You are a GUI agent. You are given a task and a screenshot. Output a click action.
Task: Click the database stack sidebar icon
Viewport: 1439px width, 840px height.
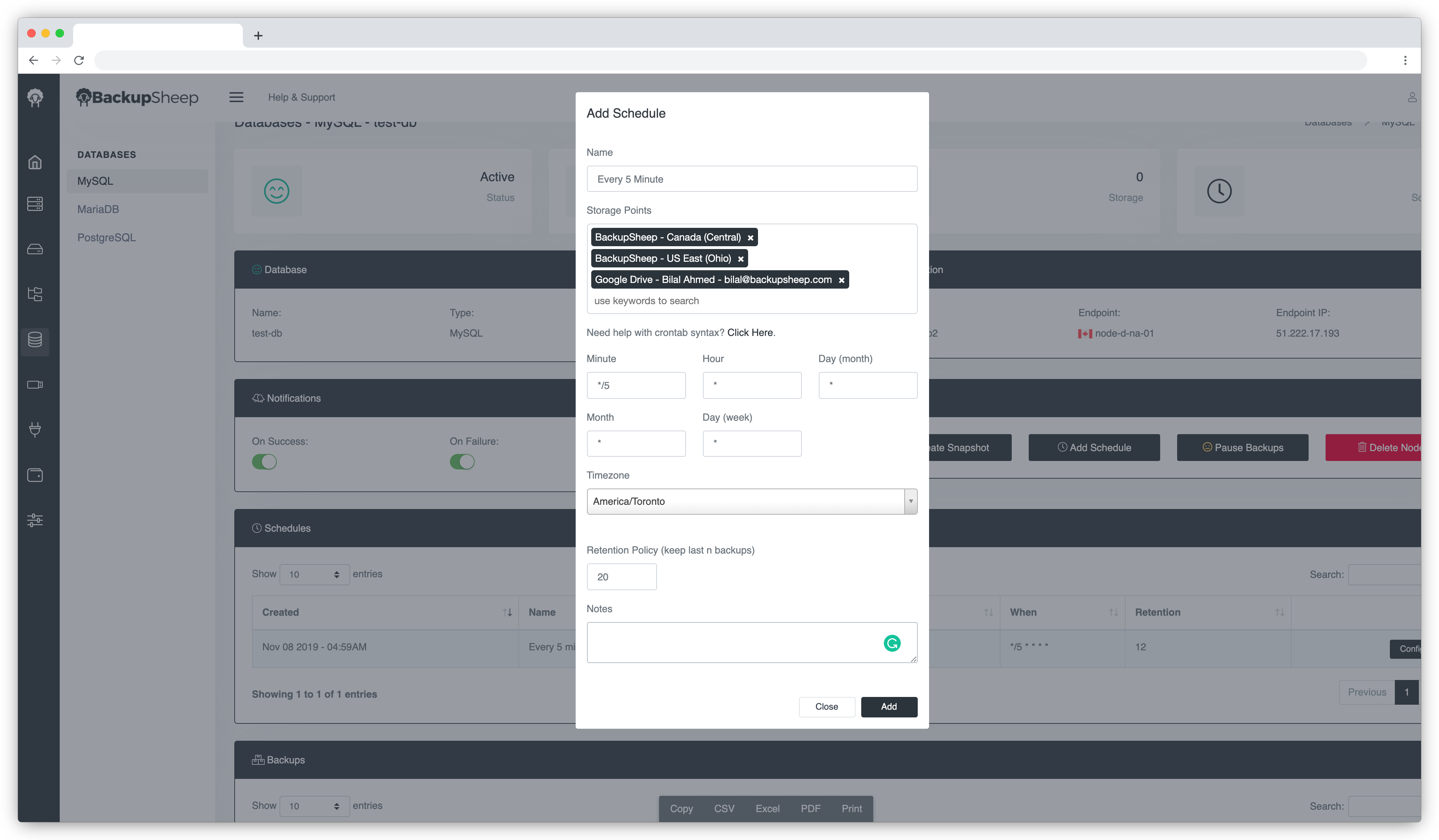(x=35, y=340)
